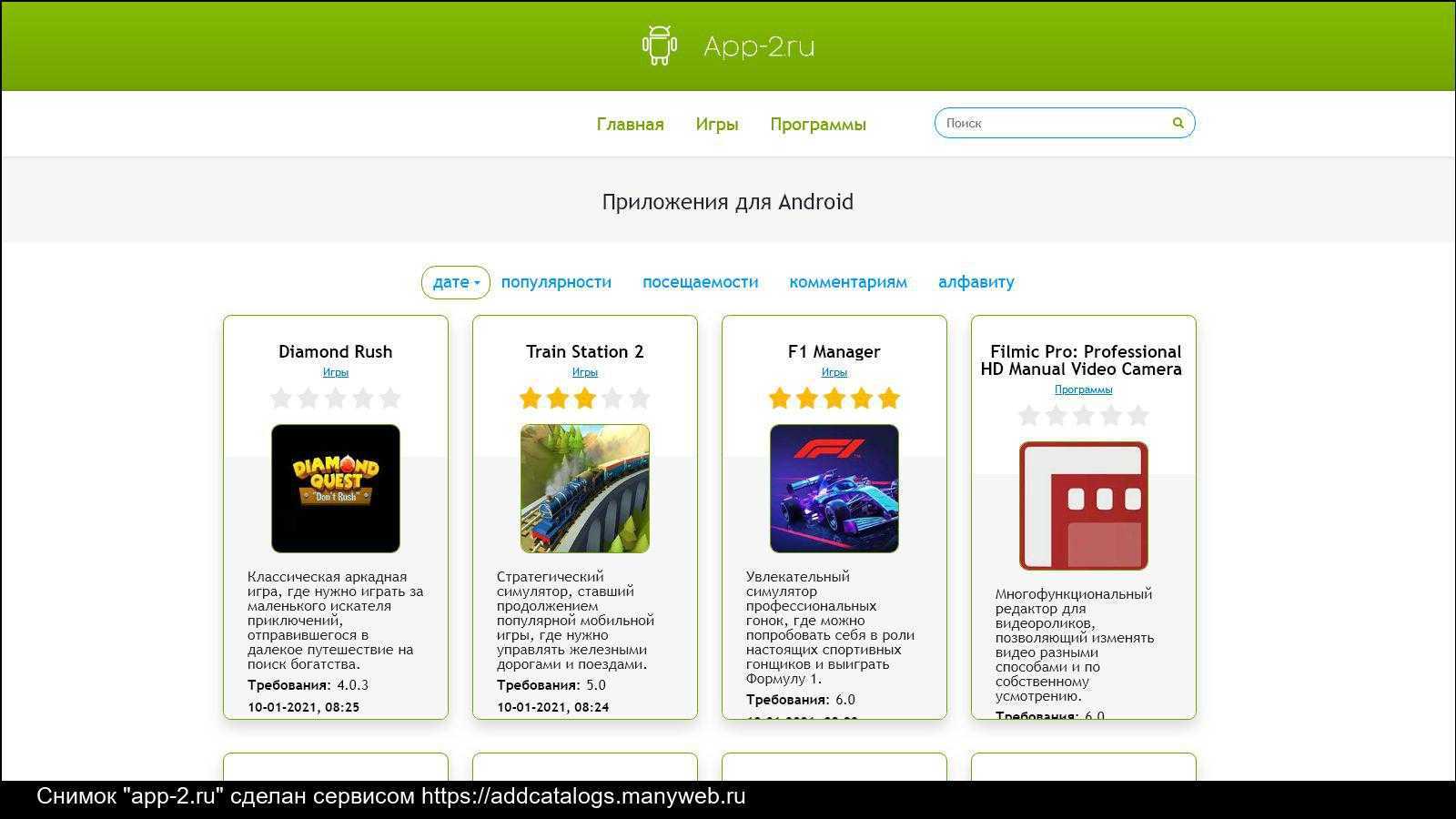Rate Train Station 2 five stars

[x=640, y=398]
